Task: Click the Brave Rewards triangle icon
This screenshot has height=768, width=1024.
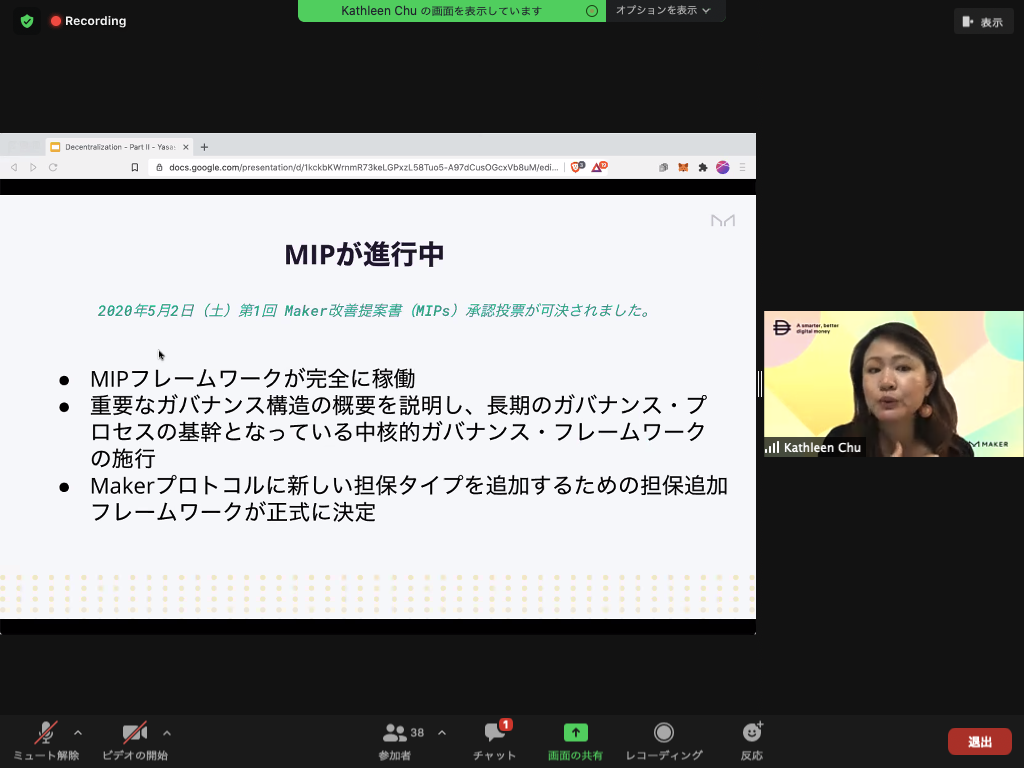Action: point(598,167)
